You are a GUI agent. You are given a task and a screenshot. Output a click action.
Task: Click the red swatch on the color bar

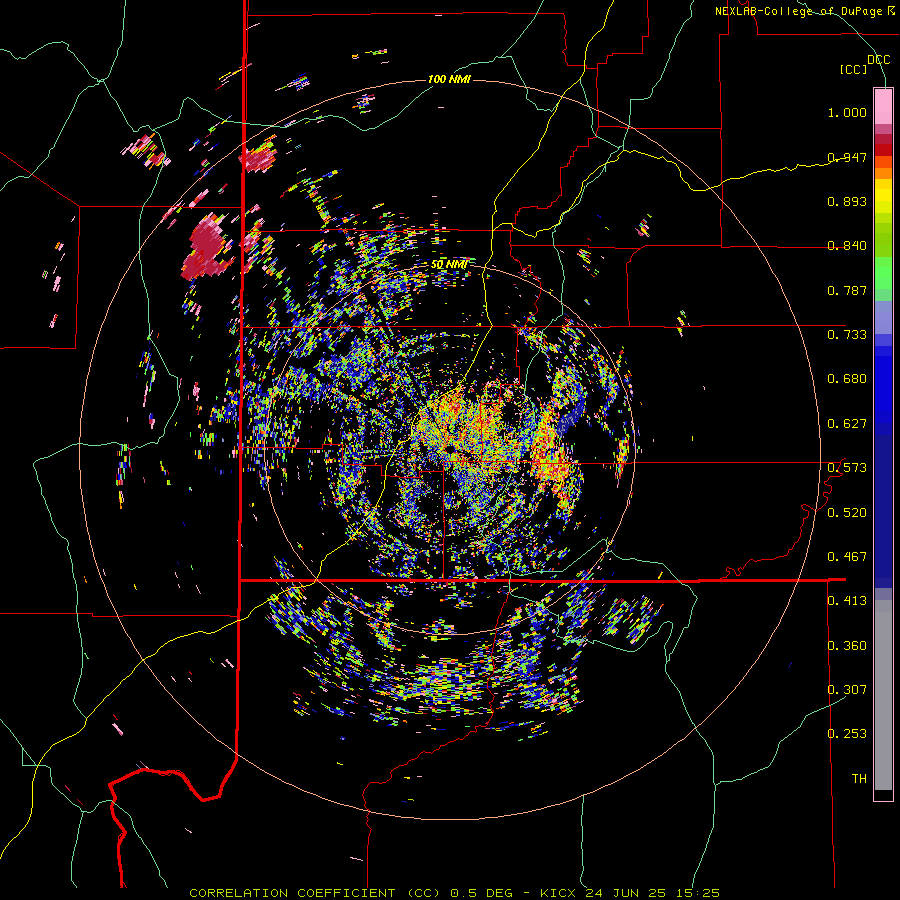[883, 150]
